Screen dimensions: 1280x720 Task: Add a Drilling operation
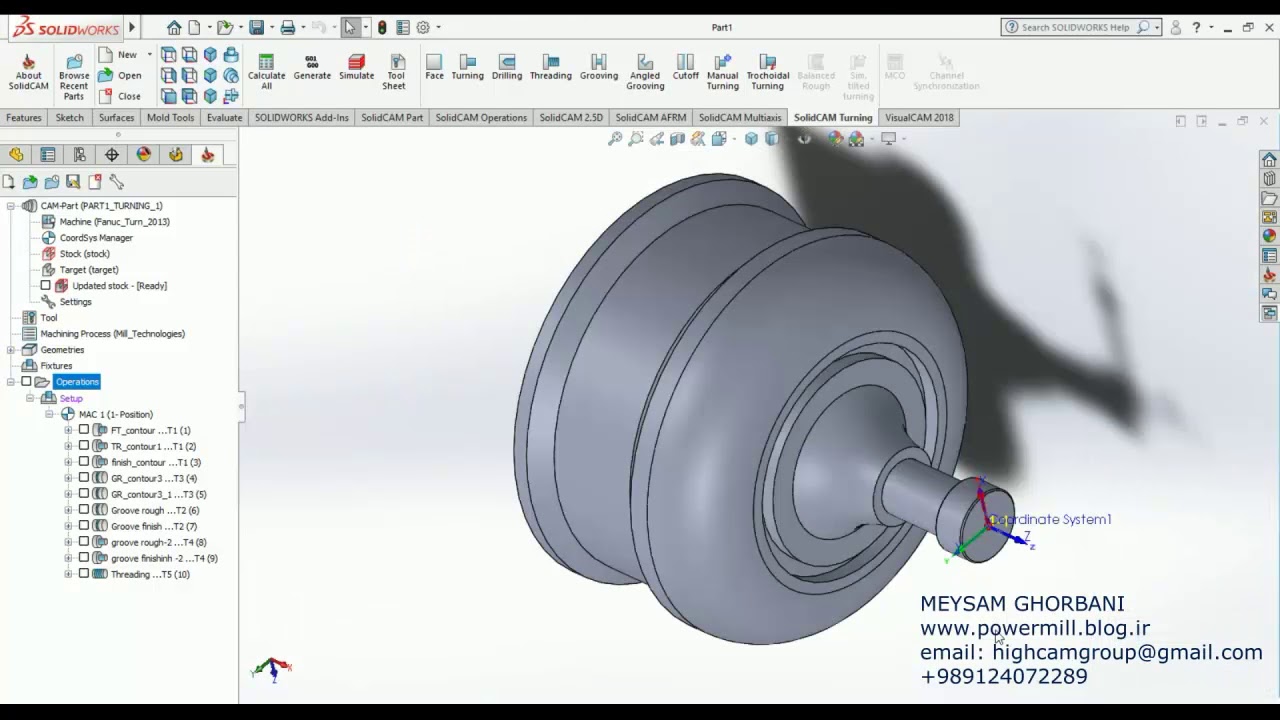tap(507, 68)
